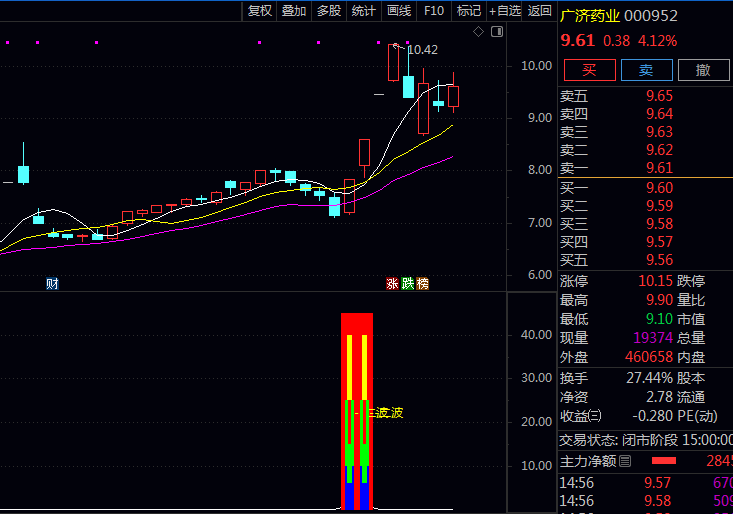Screen dimensions: 733x514
Task: Click 最低 value 9.10
Action: tap(659, 319)
